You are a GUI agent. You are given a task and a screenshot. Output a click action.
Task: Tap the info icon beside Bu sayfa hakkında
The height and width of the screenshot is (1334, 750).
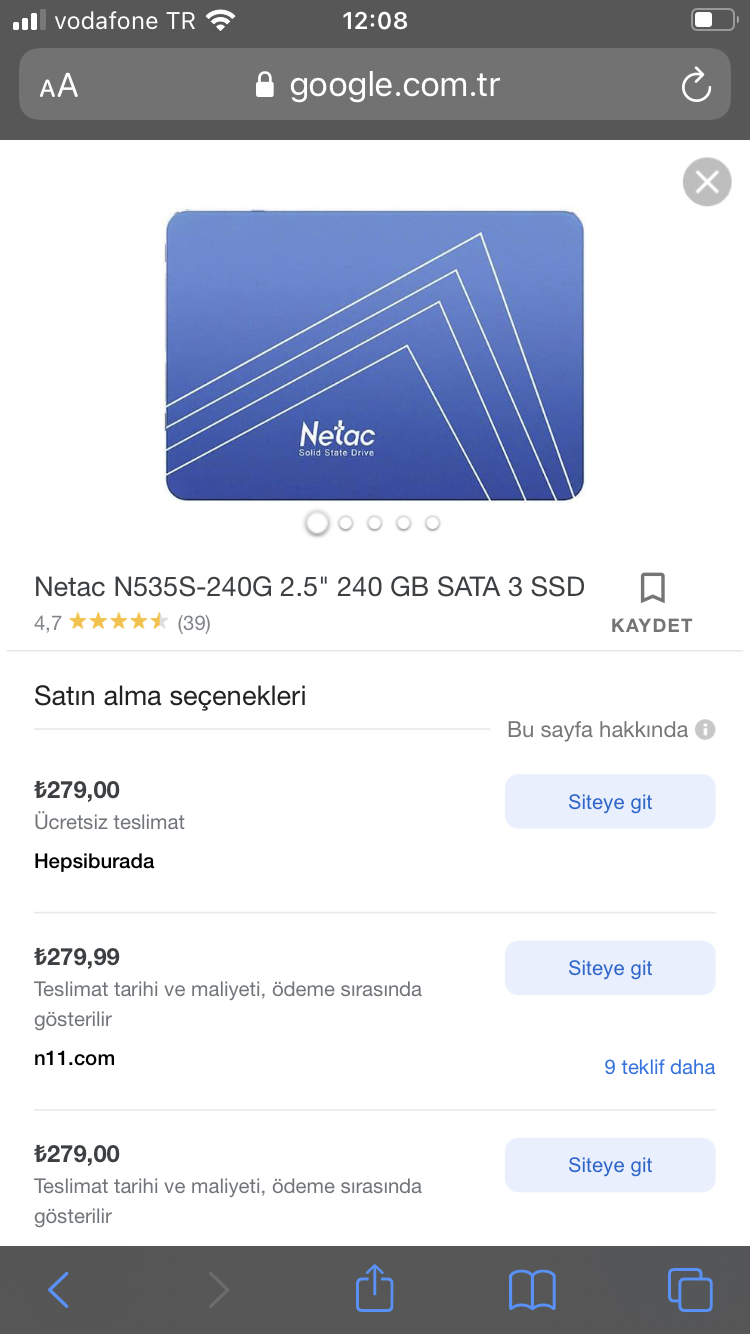[x=705, y=729]
